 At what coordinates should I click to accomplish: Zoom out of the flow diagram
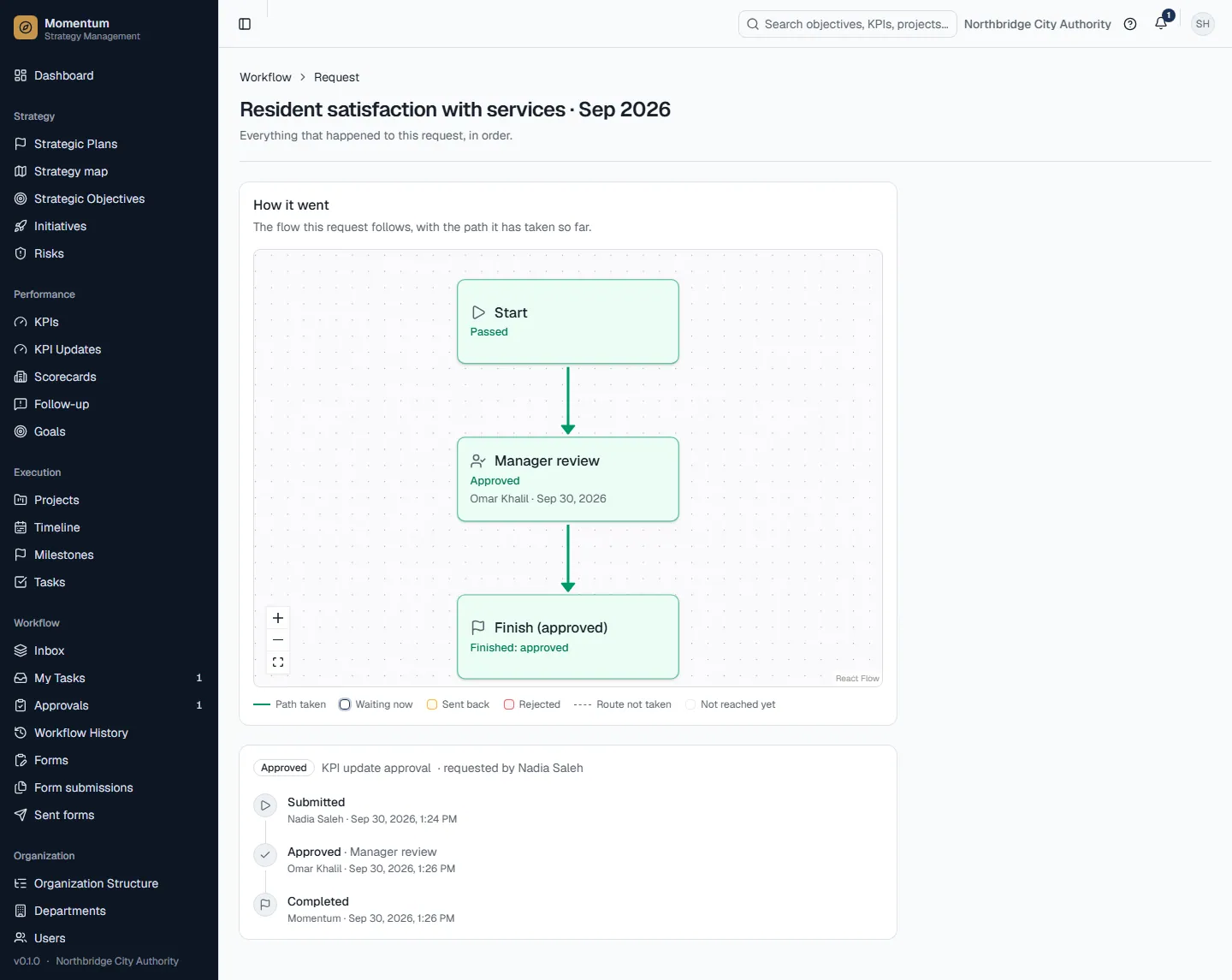(x=278, y=640)
